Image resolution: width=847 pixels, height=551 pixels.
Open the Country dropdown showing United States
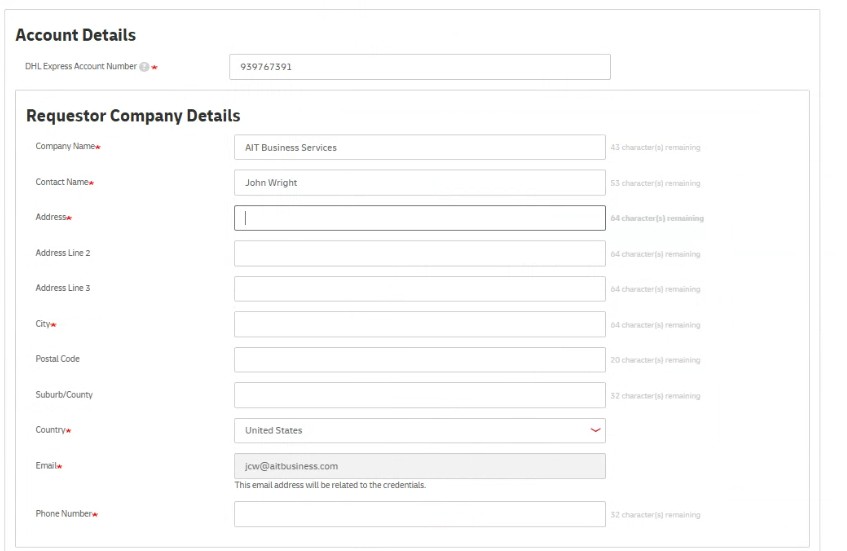419,431
